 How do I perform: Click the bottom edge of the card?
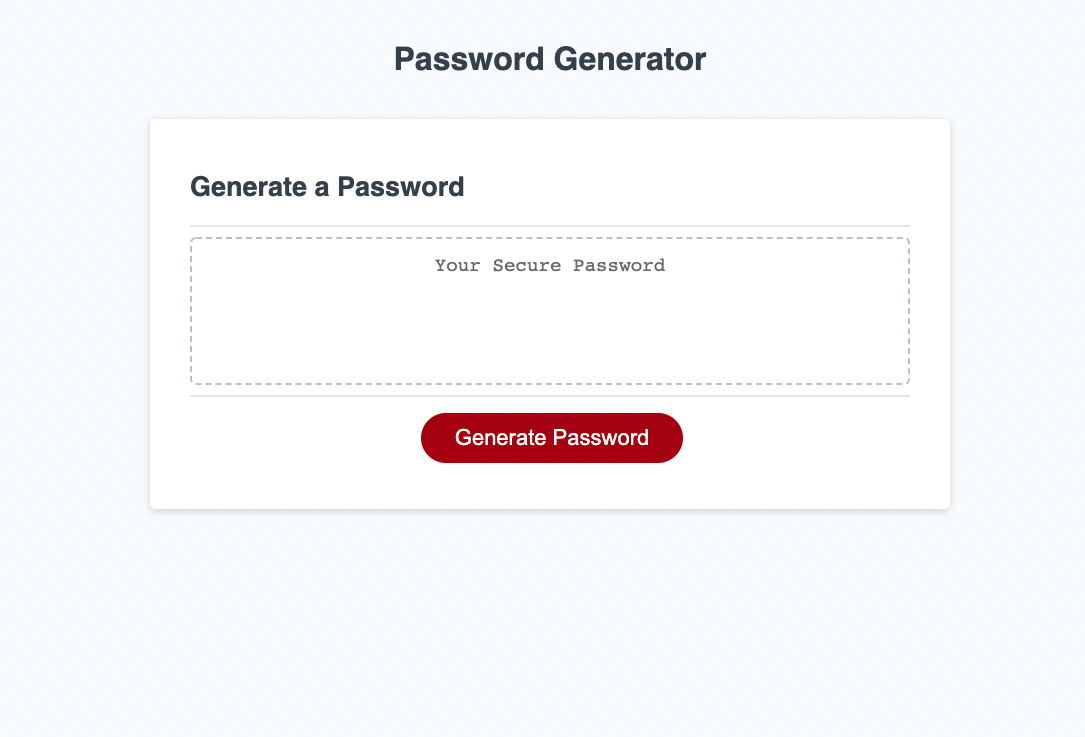click(x=550, y=506)
